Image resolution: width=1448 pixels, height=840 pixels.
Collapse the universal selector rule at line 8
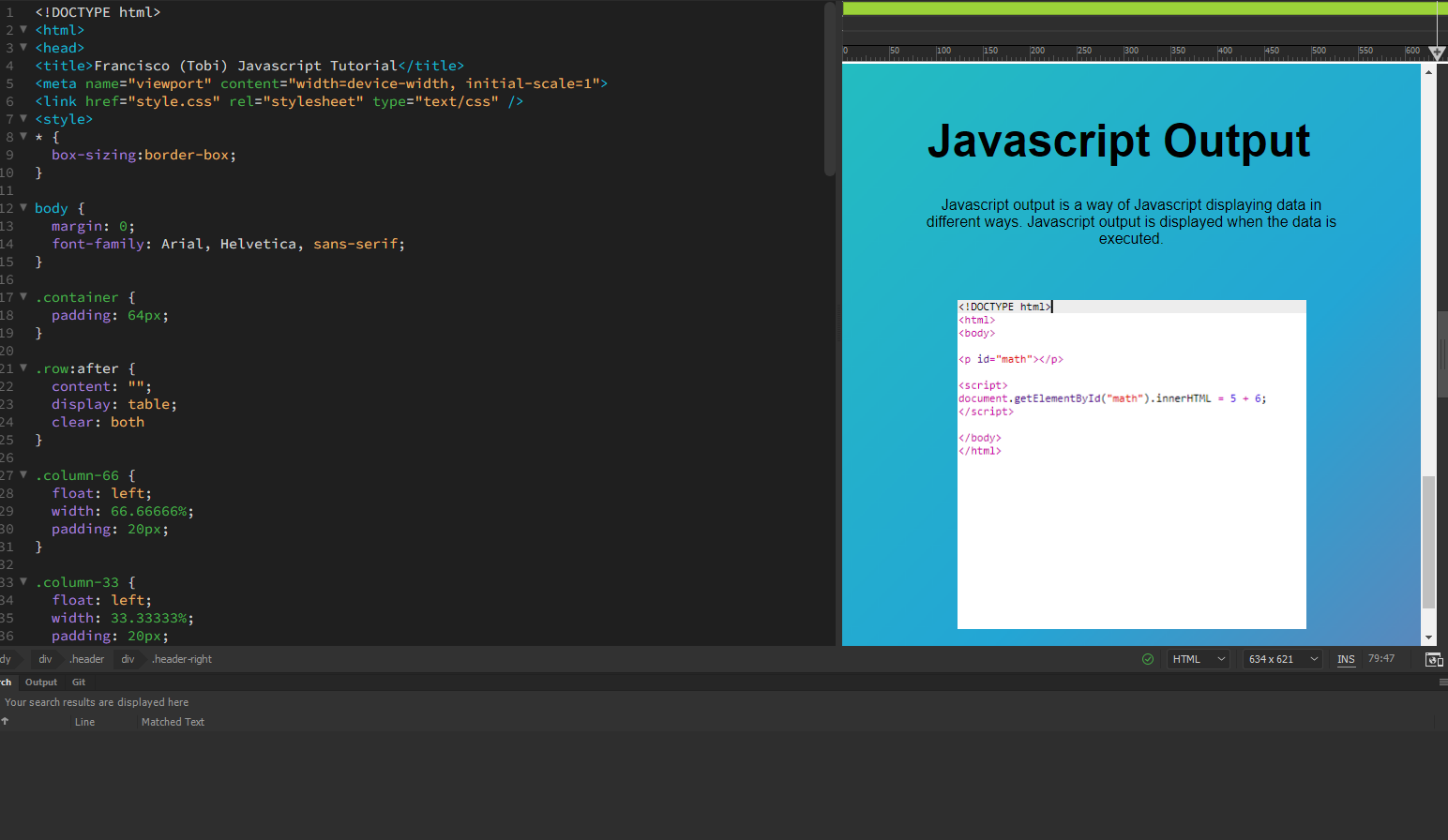23,136
